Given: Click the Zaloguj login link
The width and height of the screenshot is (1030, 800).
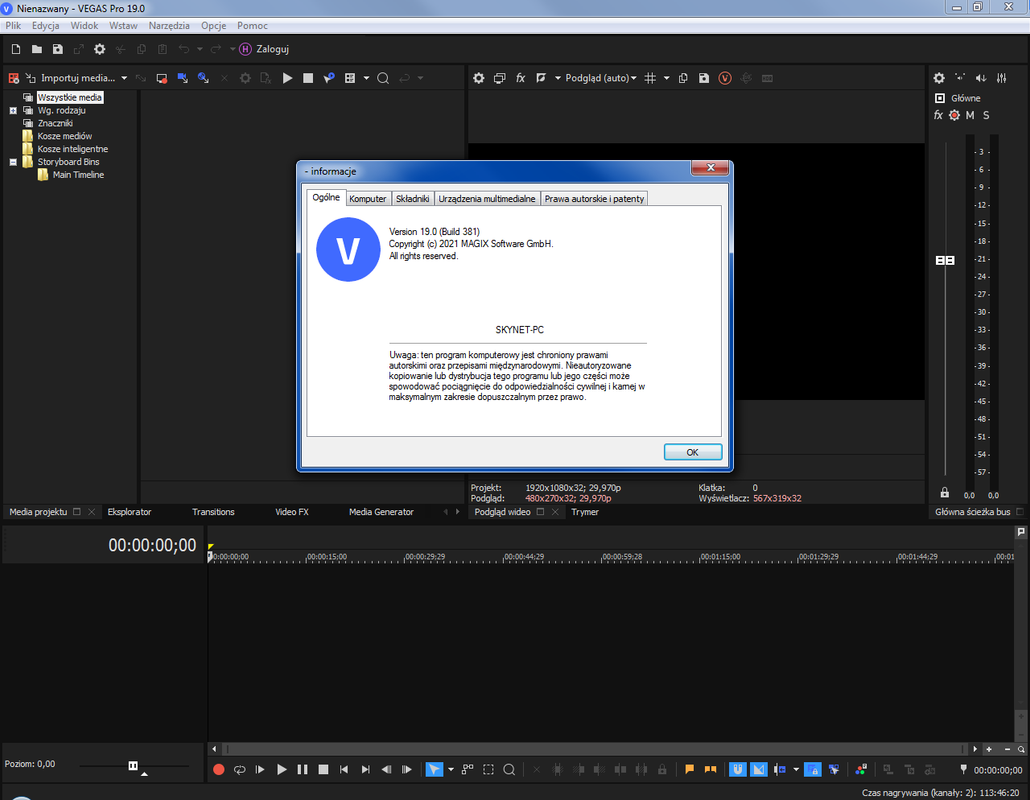Looking at the screenshot, I should point(273,49).
